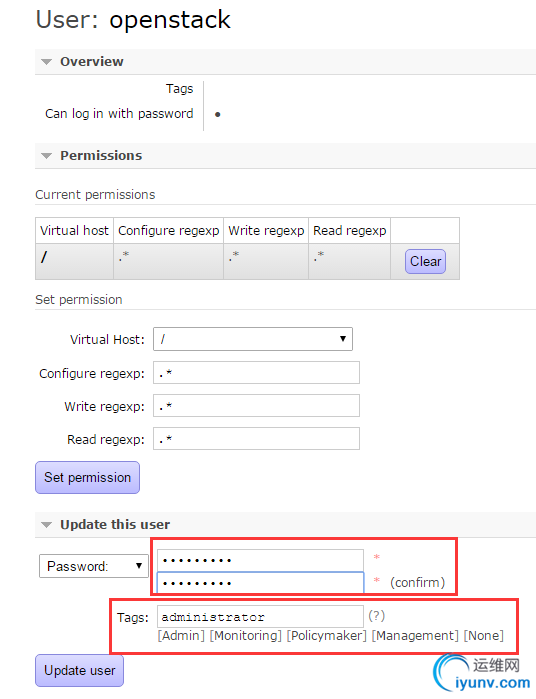Clear permissions for virtual host /
536x699 pixels.
[425, 261]
